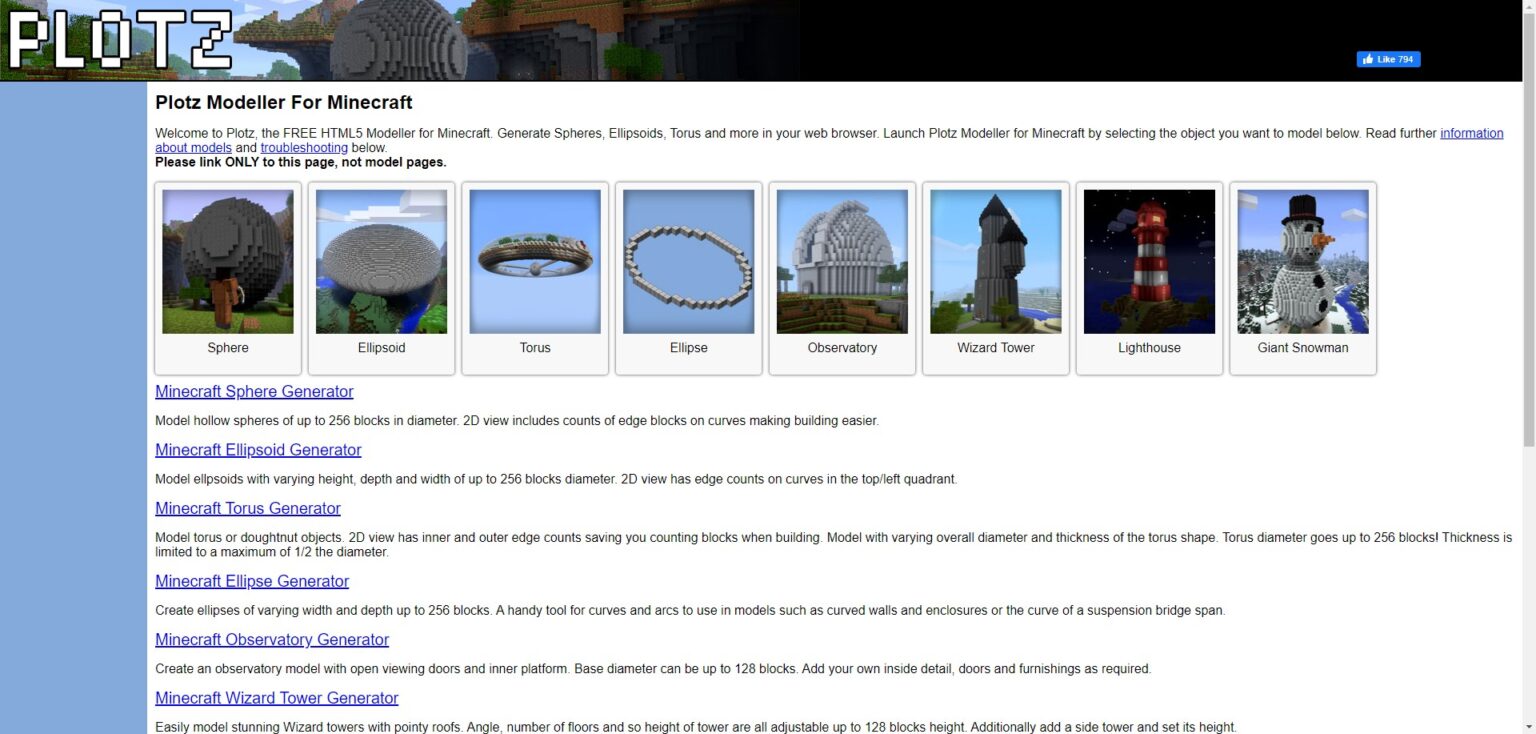Select the Wizard Tower thumbnail

pyautogui.click(x=995, y=262)
